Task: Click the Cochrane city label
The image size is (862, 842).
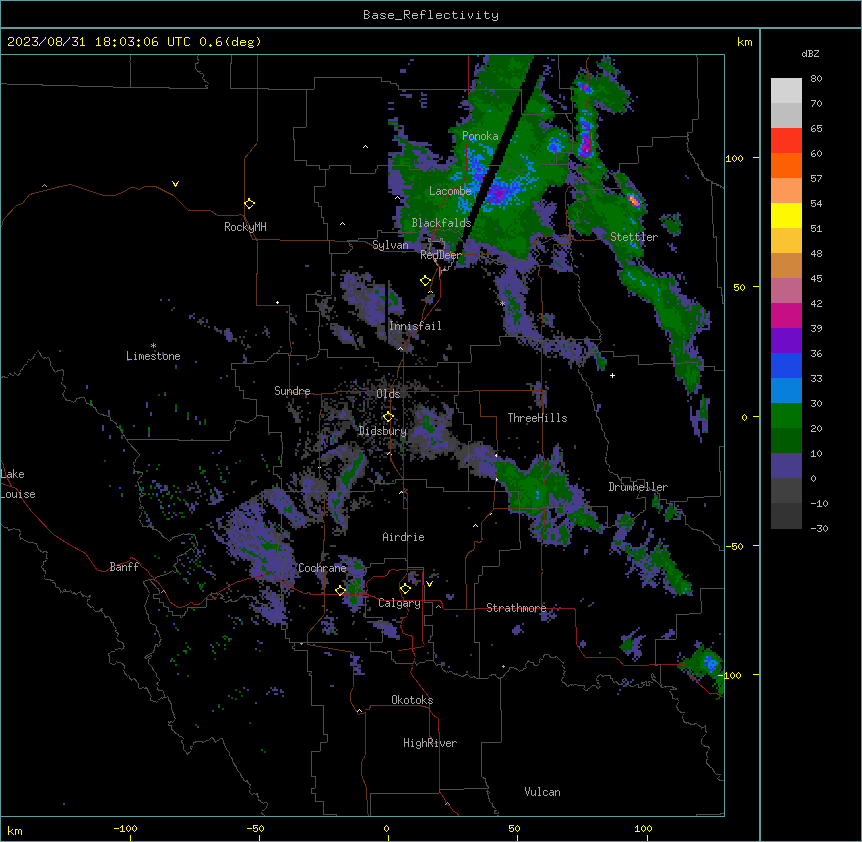Action: click(x=322, y=568)
